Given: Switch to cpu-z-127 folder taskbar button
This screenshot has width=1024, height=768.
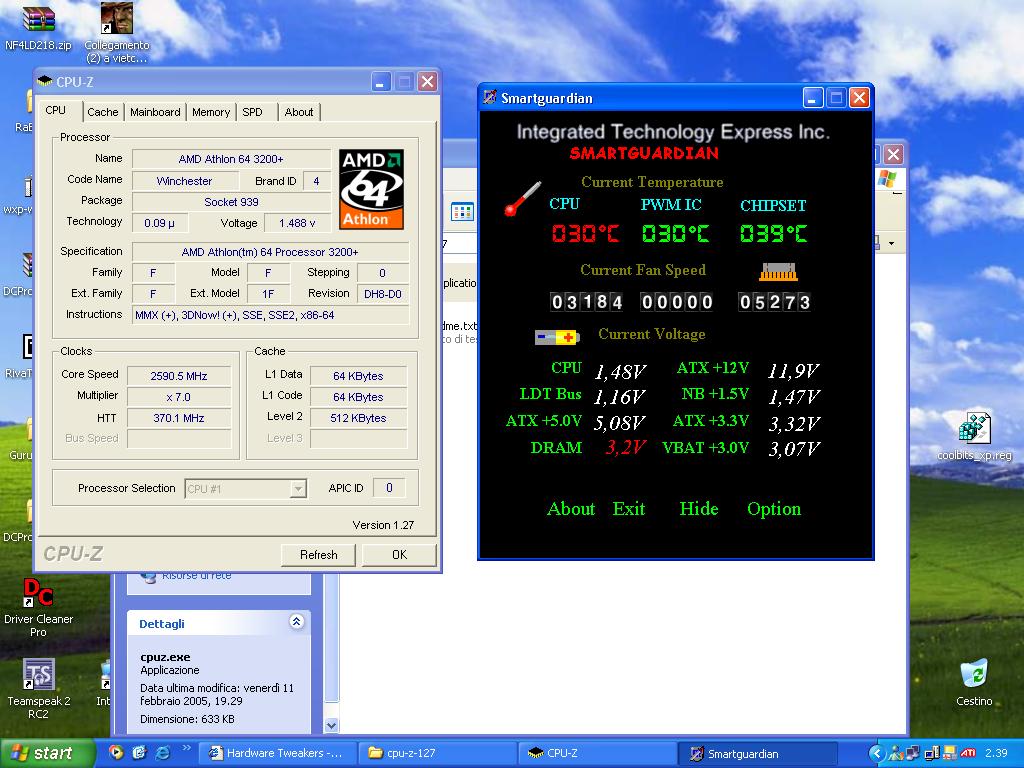Looking at the screenshot, I should point(437,753).
